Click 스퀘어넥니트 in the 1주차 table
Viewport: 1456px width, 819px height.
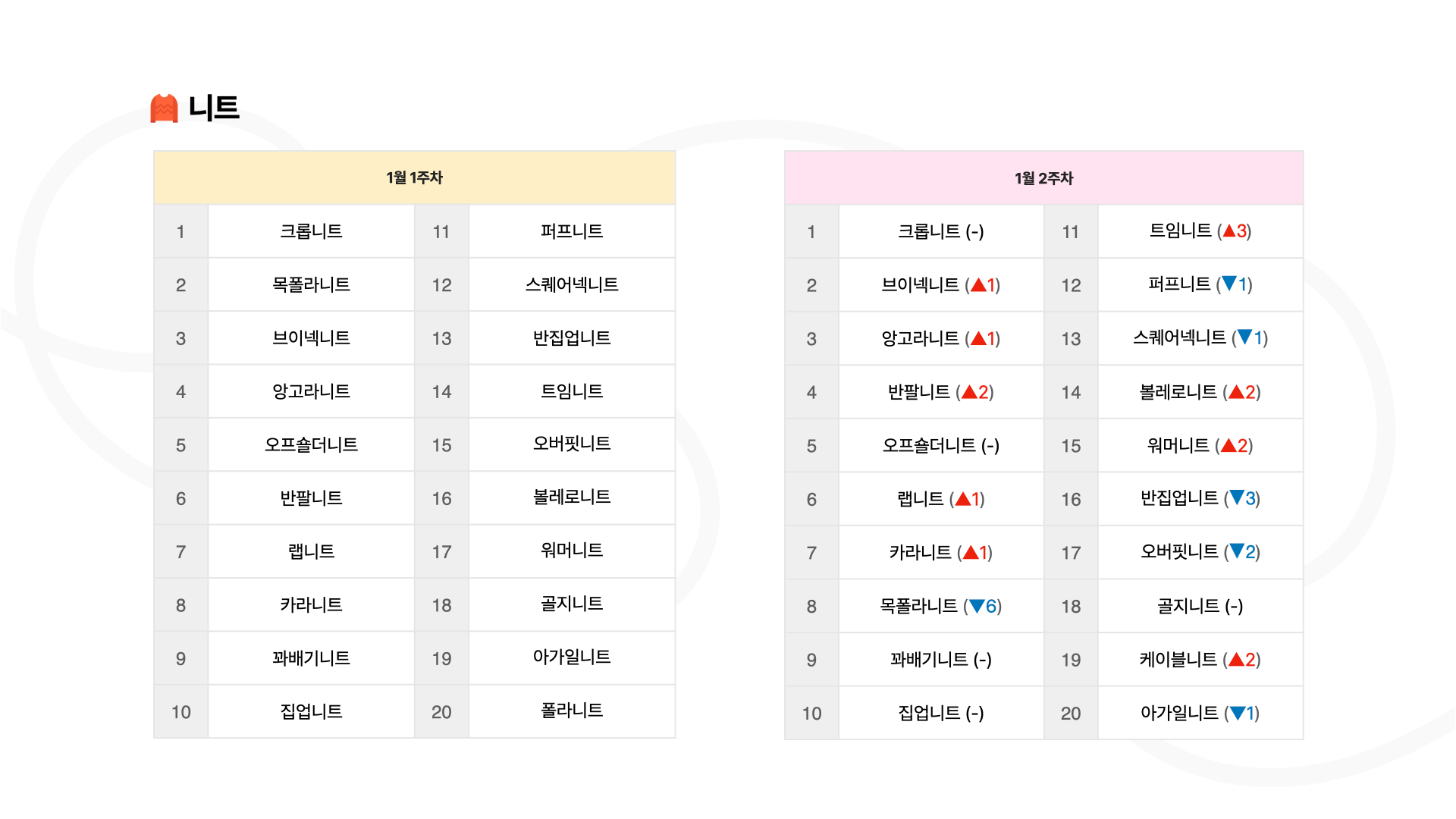(x=572, y=284)
